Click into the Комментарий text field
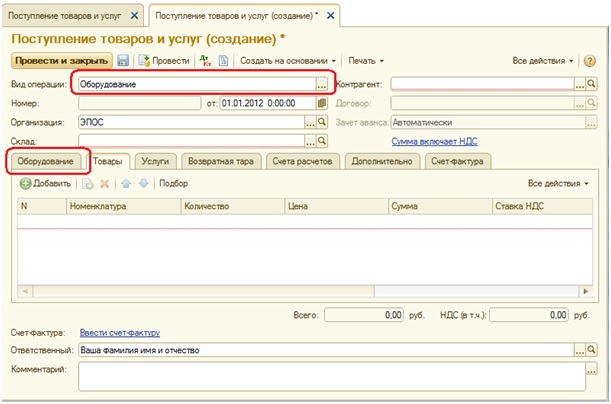This screenshot has width=611, height=404. (x=325, y=375)
